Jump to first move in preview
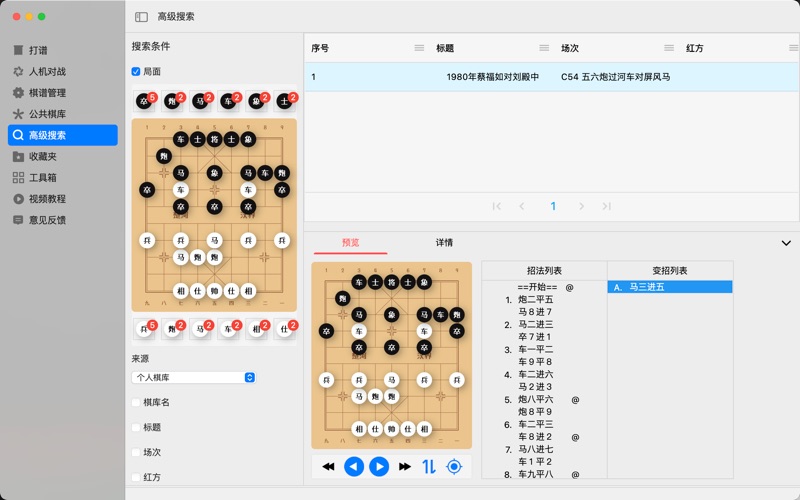The image size is (800, 500). (x=329, y=466)
